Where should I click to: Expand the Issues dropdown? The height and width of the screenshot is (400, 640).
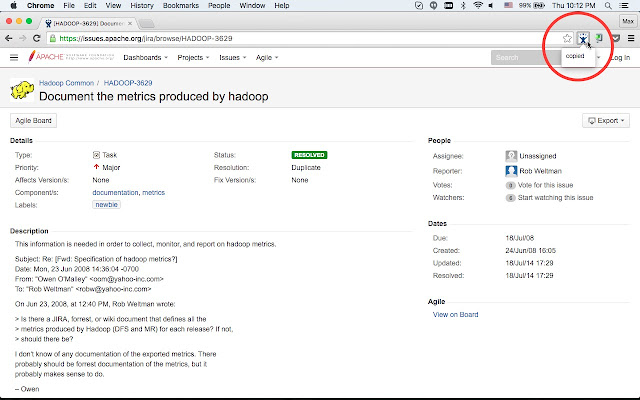pos(233,58)
